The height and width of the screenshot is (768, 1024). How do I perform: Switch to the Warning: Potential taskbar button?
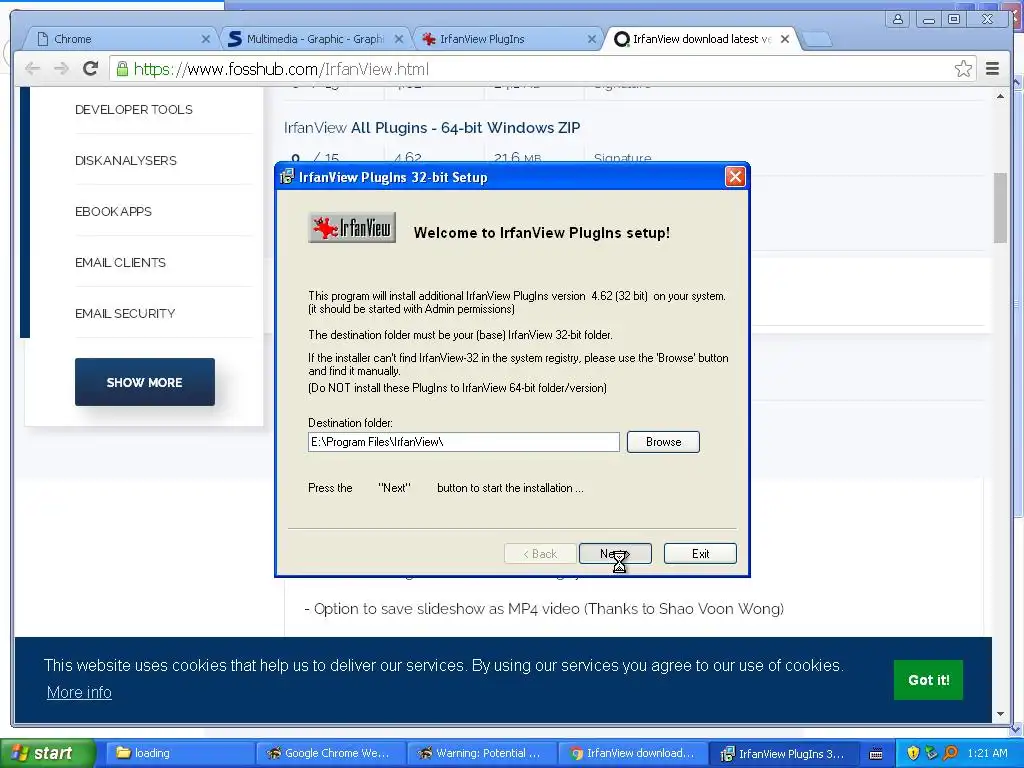(x=481, y=753)
